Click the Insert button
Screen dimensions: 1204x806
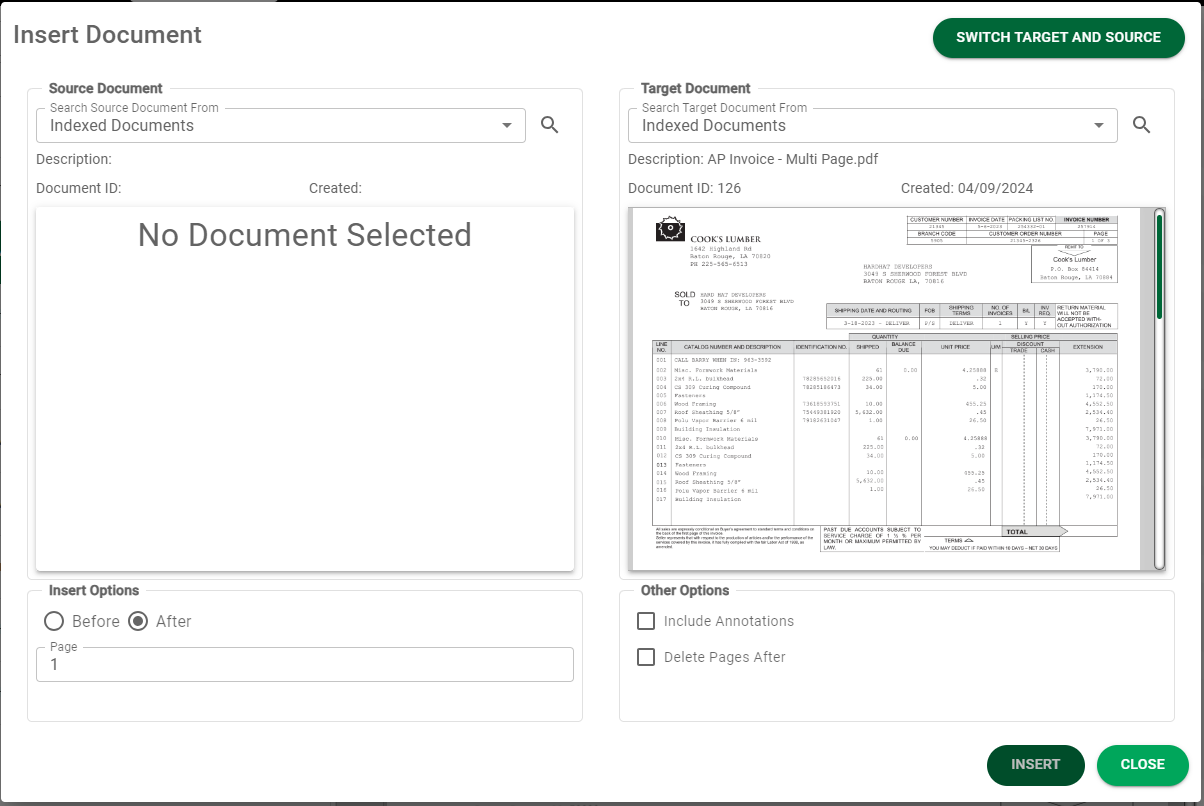pos(1036,765)
